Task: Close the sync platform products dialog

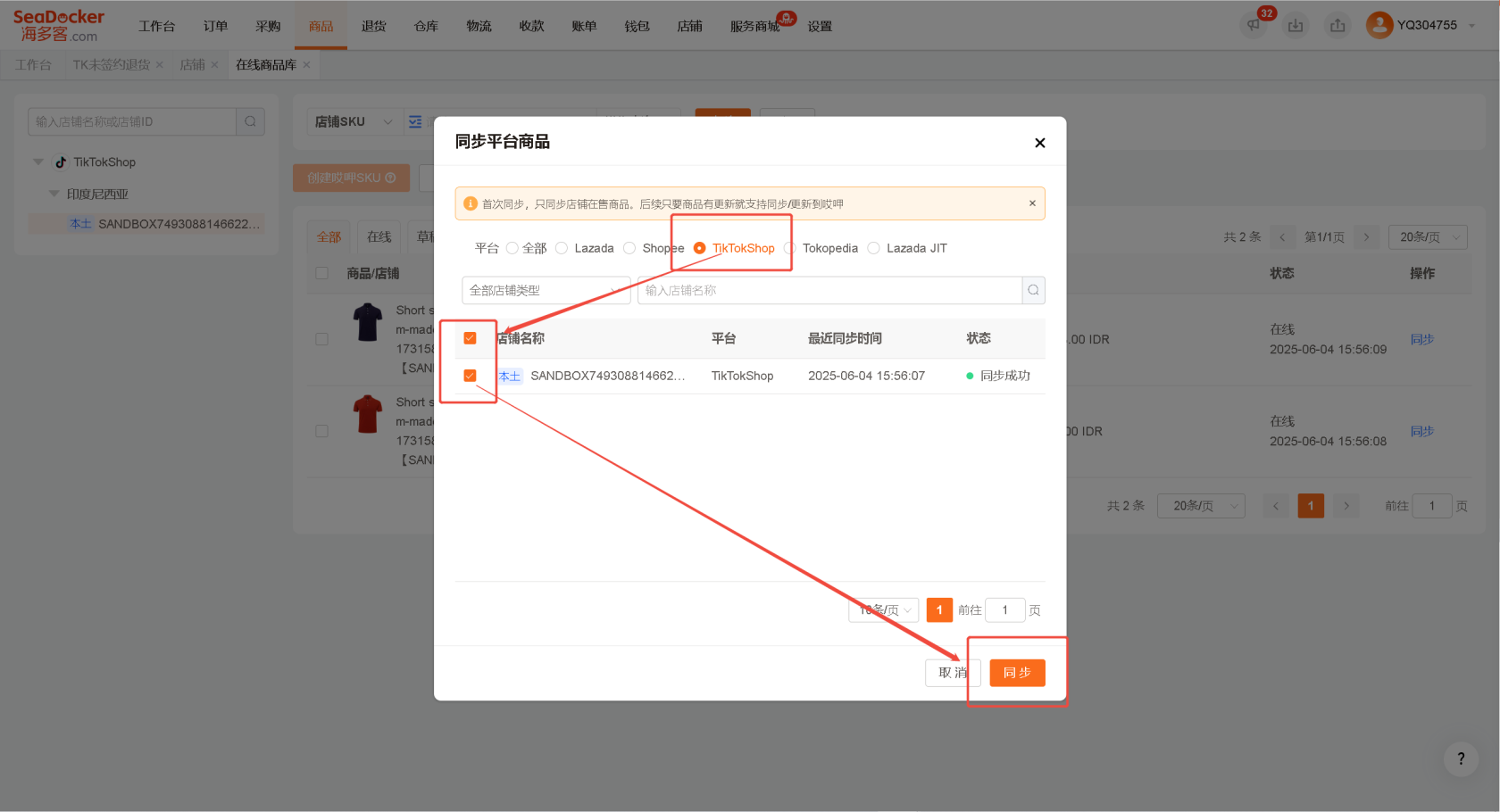Action: click(x=1040, y=143)
